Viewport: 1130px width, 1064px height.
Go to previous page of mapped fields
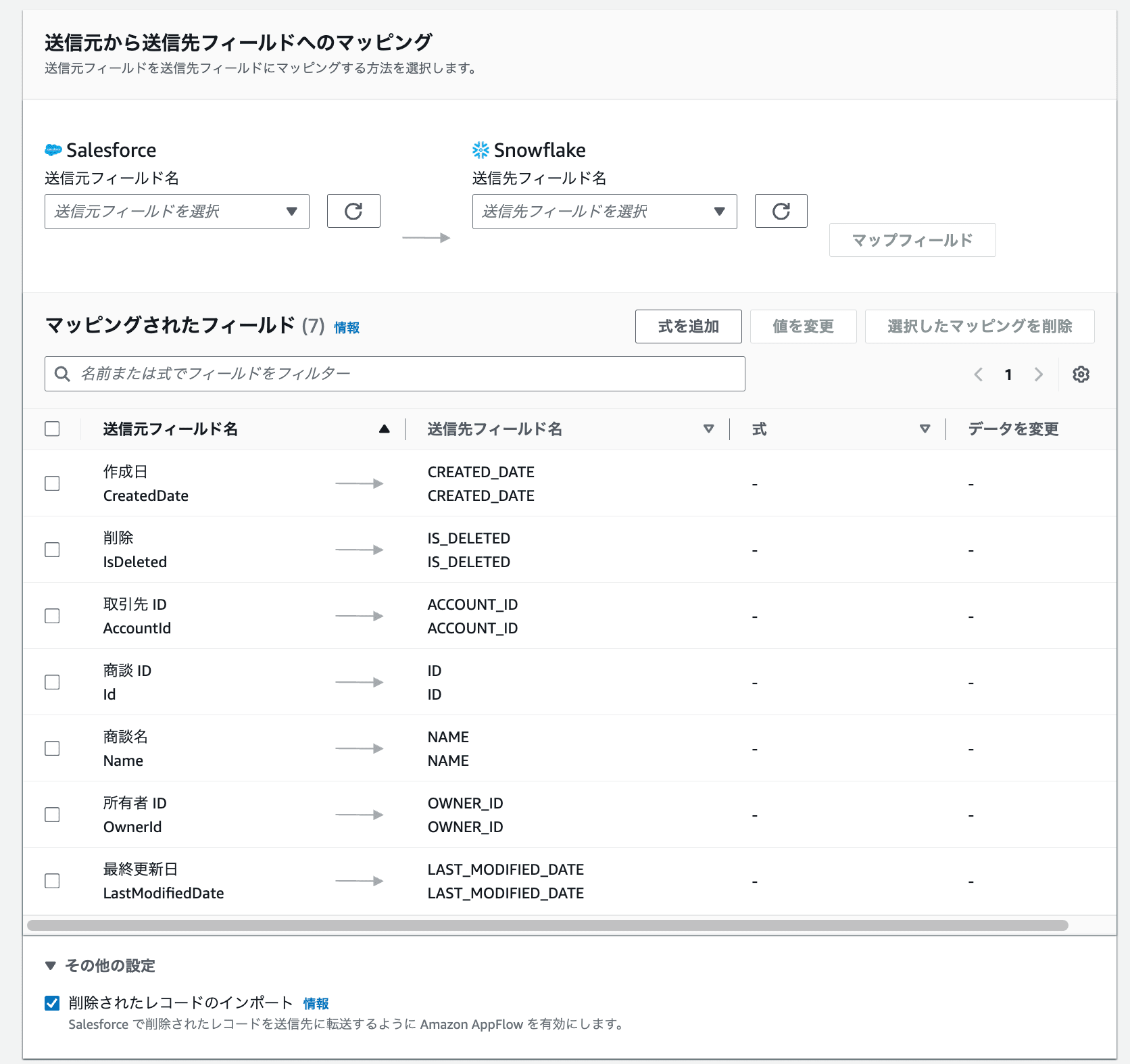(978, 374)
